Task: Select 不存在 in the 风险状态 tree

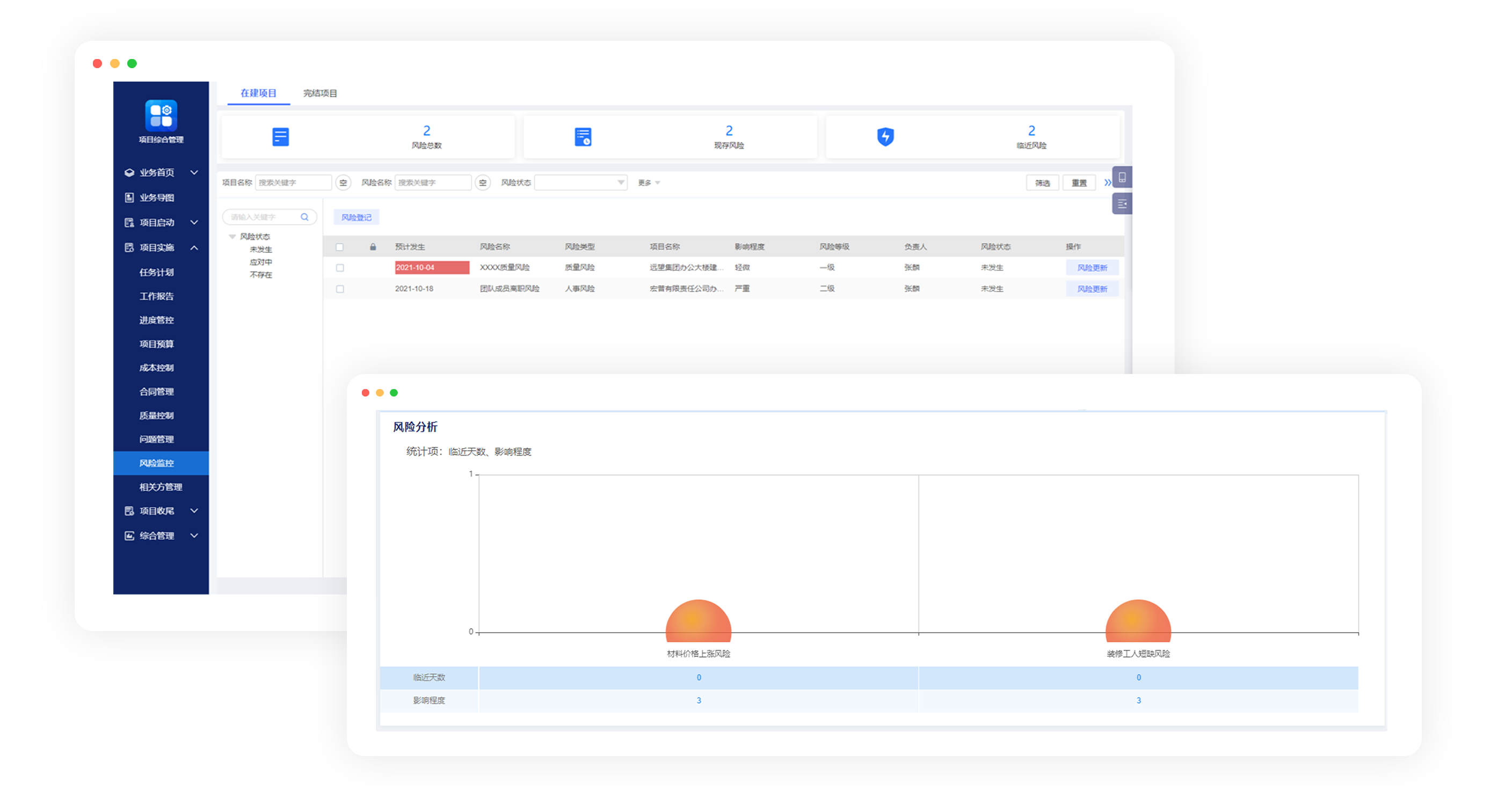Action: [x=260, y=275]
